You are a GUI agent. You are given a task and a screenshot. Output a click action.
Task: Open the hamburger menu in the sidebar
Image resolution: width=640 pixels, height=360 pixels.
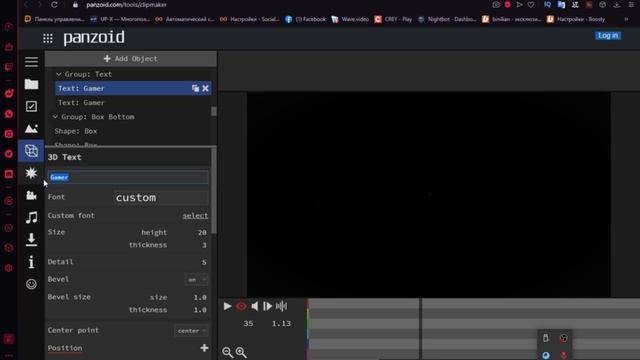point(31,62)
